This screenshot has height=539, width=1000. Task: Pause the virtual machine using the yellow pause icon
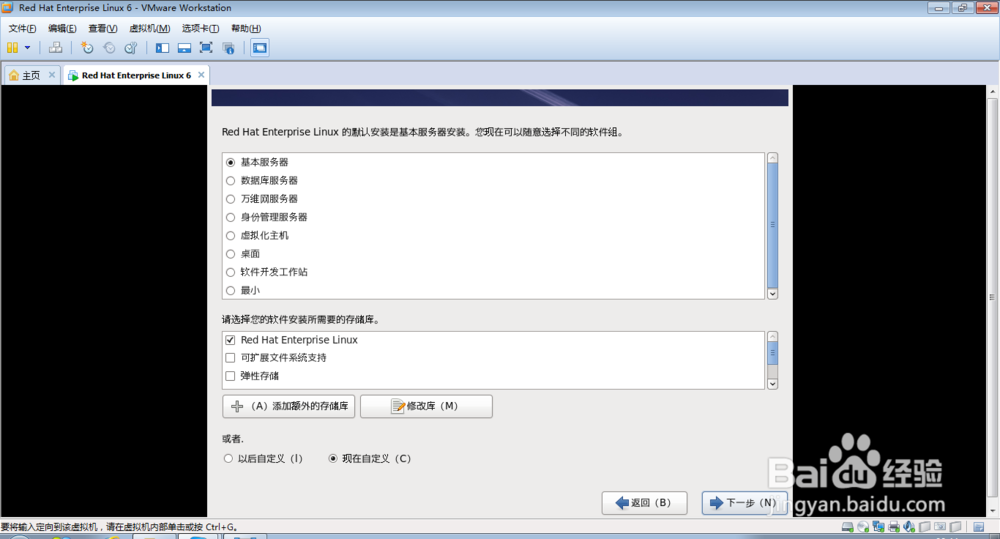click(x=12, y=48)
